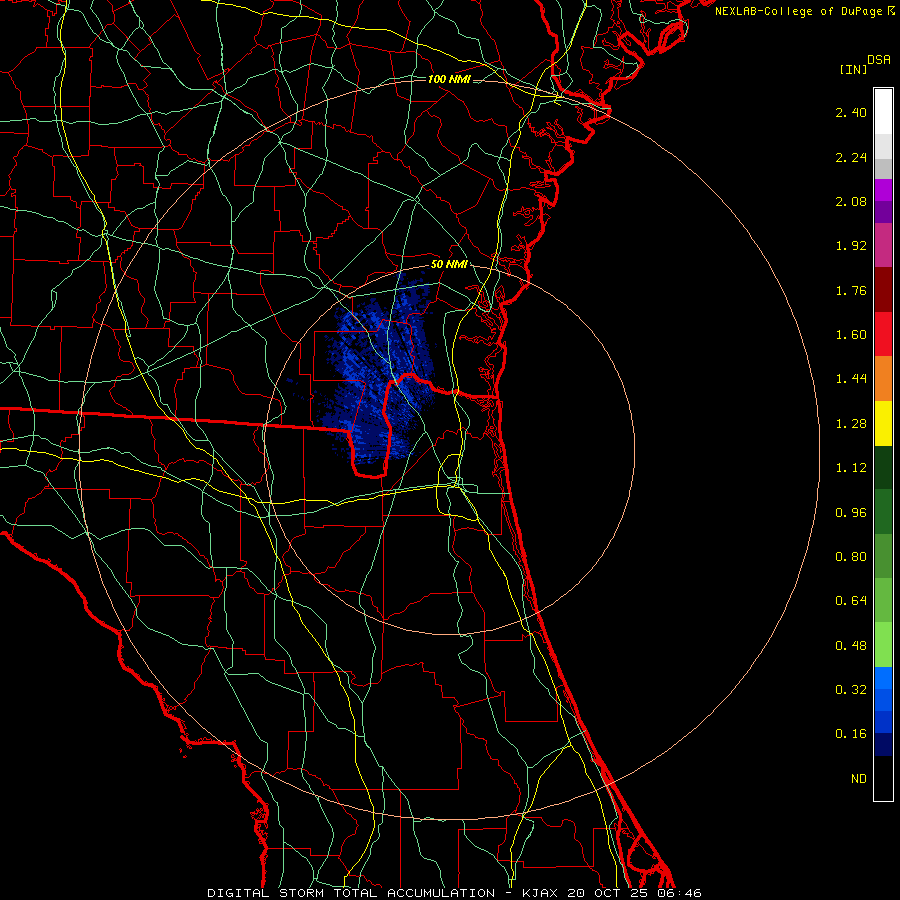Pick the black ND legend swatch
The width and height of the screenshot is (900, 900).
point(883,778)
